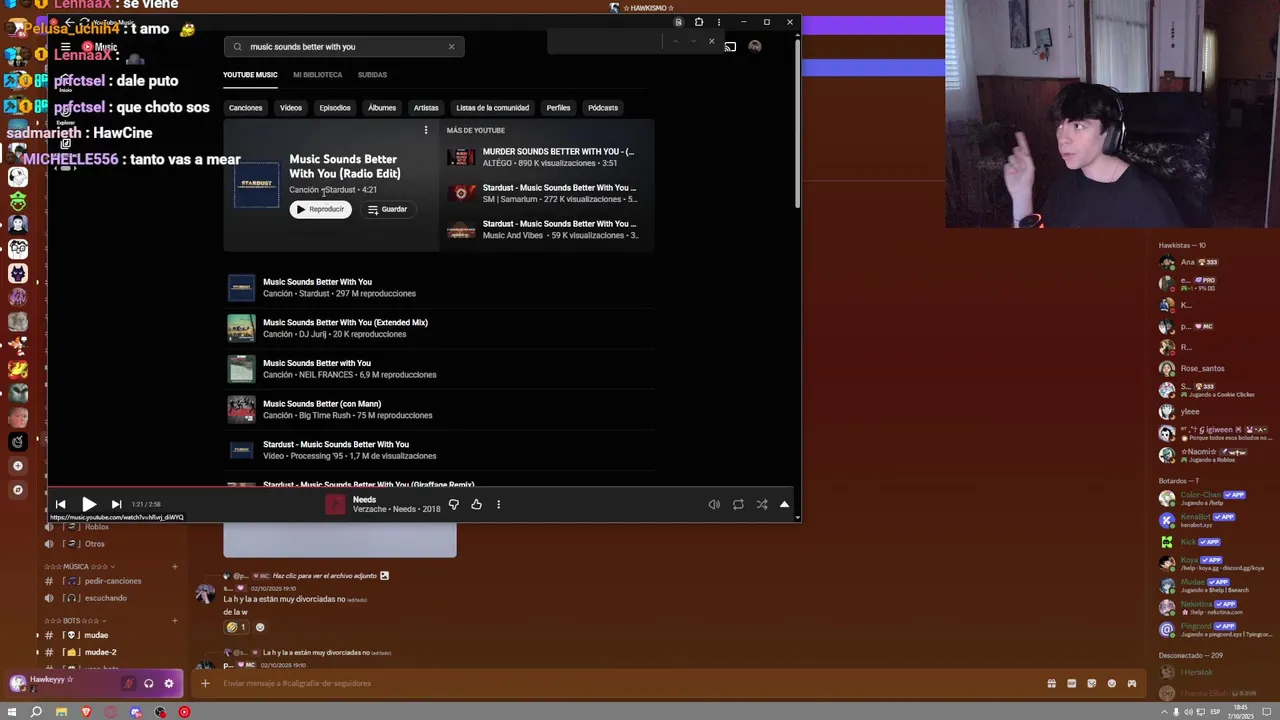Image resolution: width=1280 pixels, height=720 pixels.
Task: Open MURDER SOUNDS BETTER WITH YOU video
Action: click(548, 157)
